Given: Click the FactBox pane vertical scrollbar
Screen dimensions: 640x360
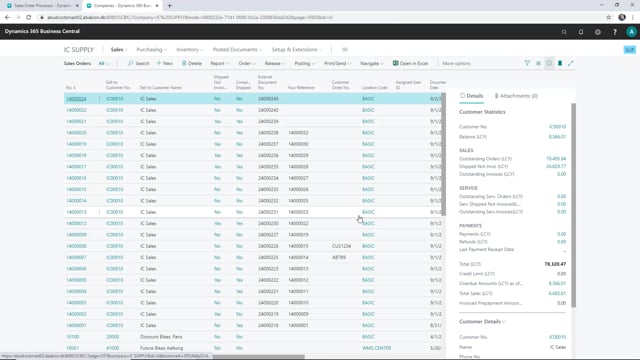Looking at the screenshot, I should pos(573,204).
